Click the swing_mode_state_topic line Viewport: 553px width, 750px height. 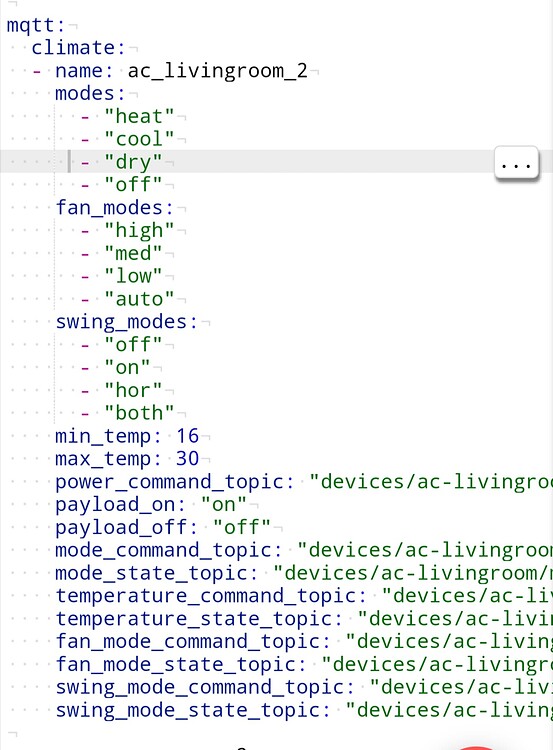[x=304, y=710]
